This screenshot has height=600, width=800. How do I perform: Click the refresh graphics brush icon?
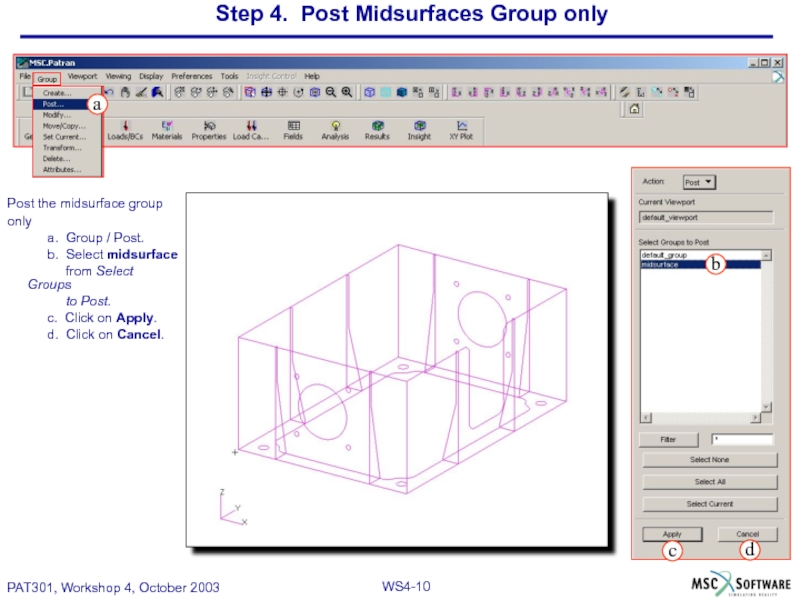coord(157,92)
